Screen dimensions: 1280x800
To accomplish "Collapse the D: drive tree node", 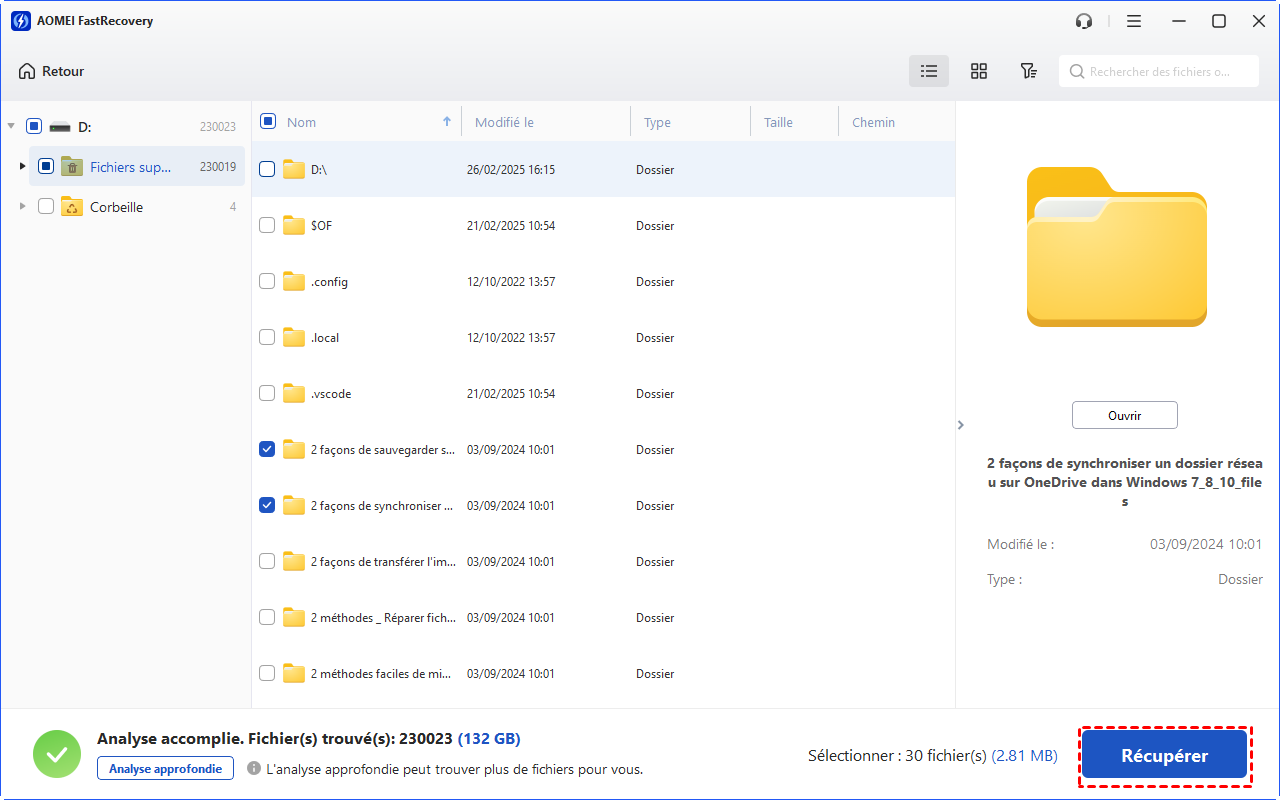I will (x=11, y=127).
